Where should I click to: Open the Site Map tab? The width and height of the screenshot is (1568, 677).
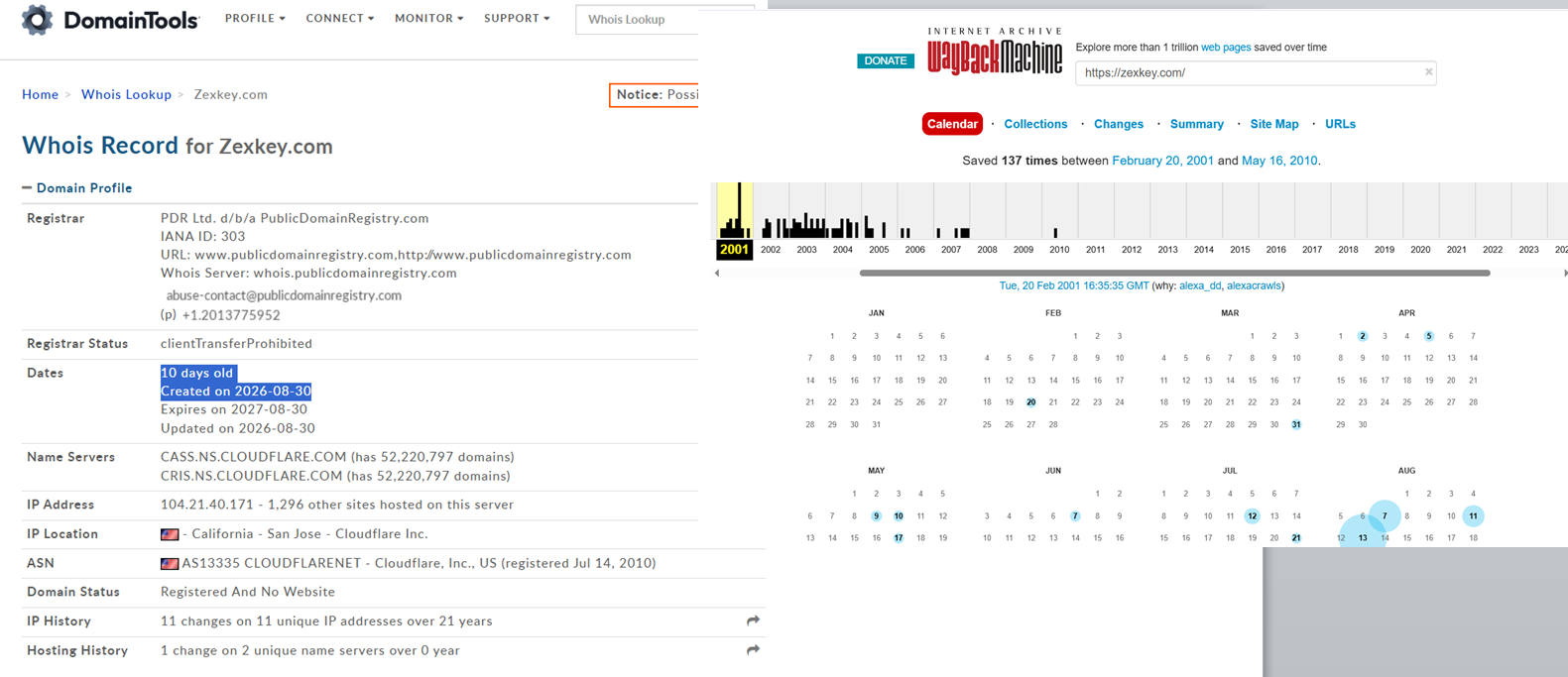(1274, 124)
